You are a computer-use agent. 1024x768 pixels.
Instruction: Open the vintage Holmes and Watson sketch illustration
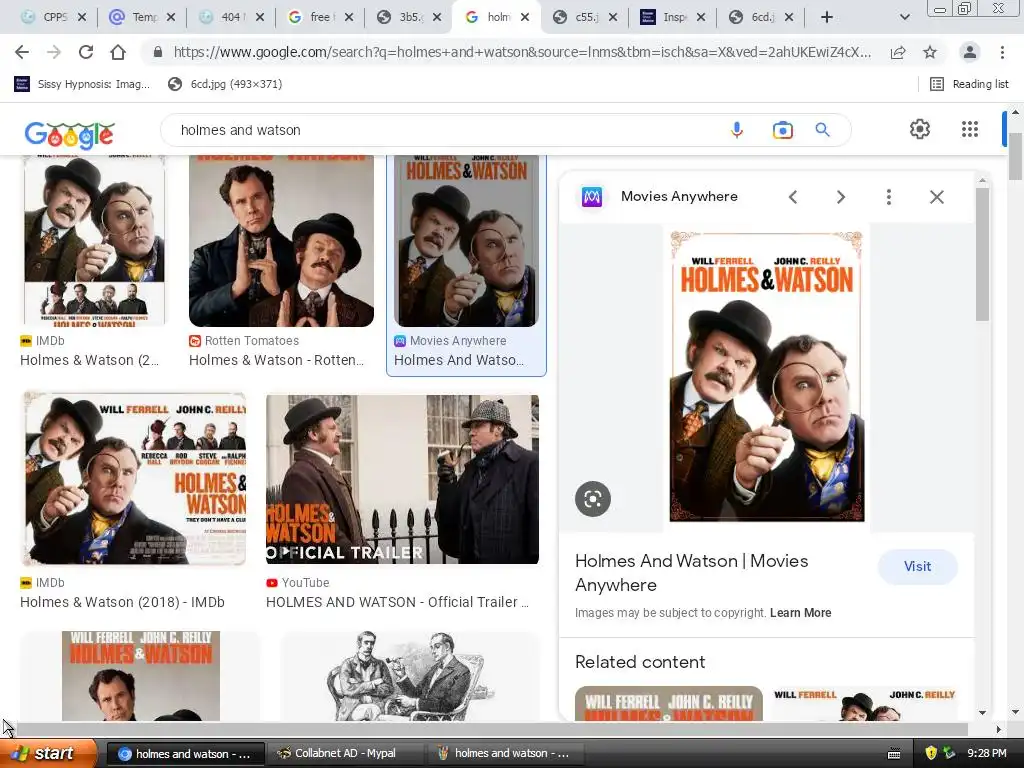click(410, 676)
